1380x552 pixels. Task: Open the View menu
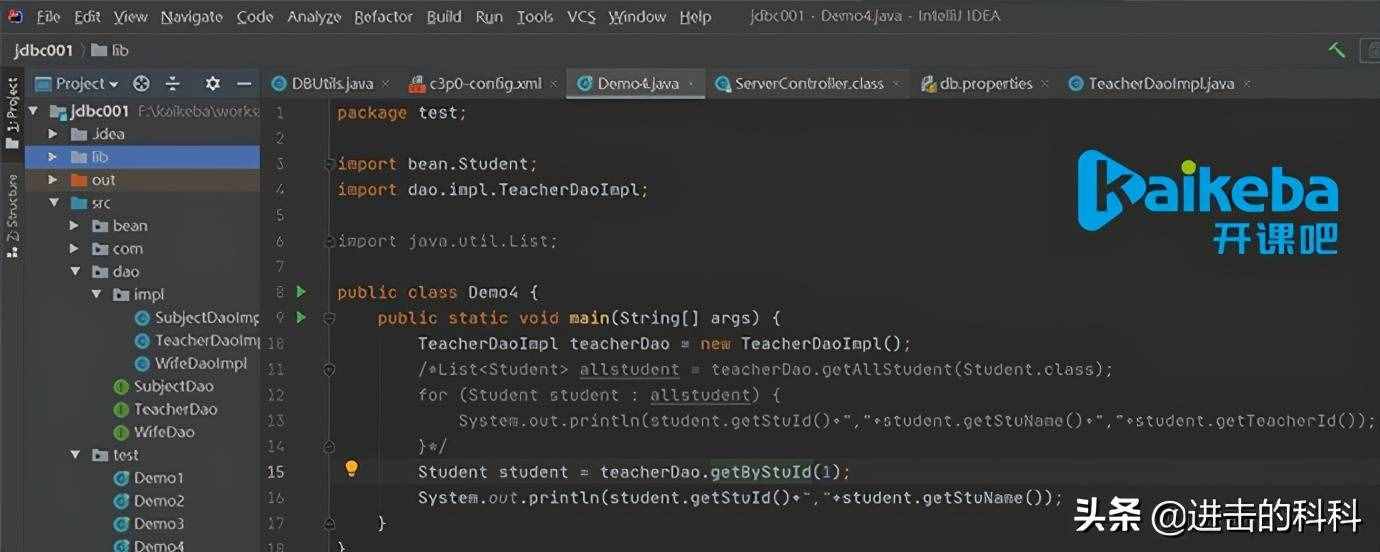130,17
